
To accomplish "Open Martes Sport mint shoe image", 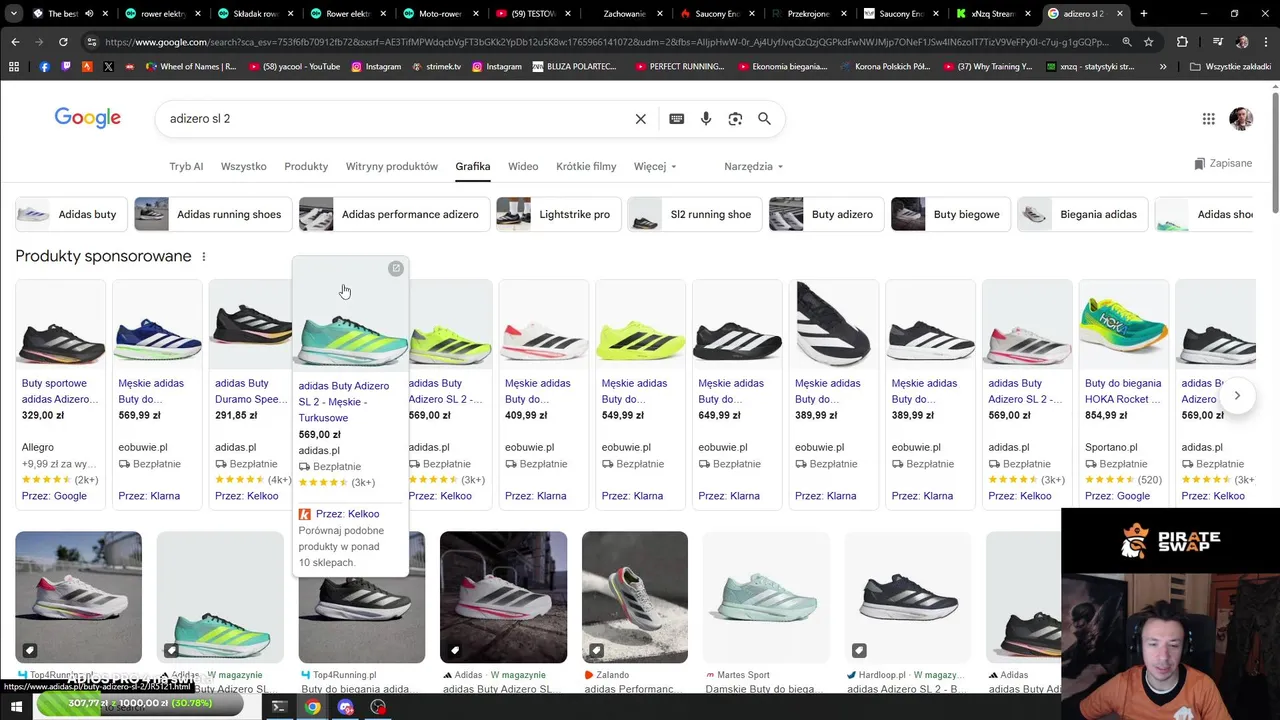I will point(766,597).
